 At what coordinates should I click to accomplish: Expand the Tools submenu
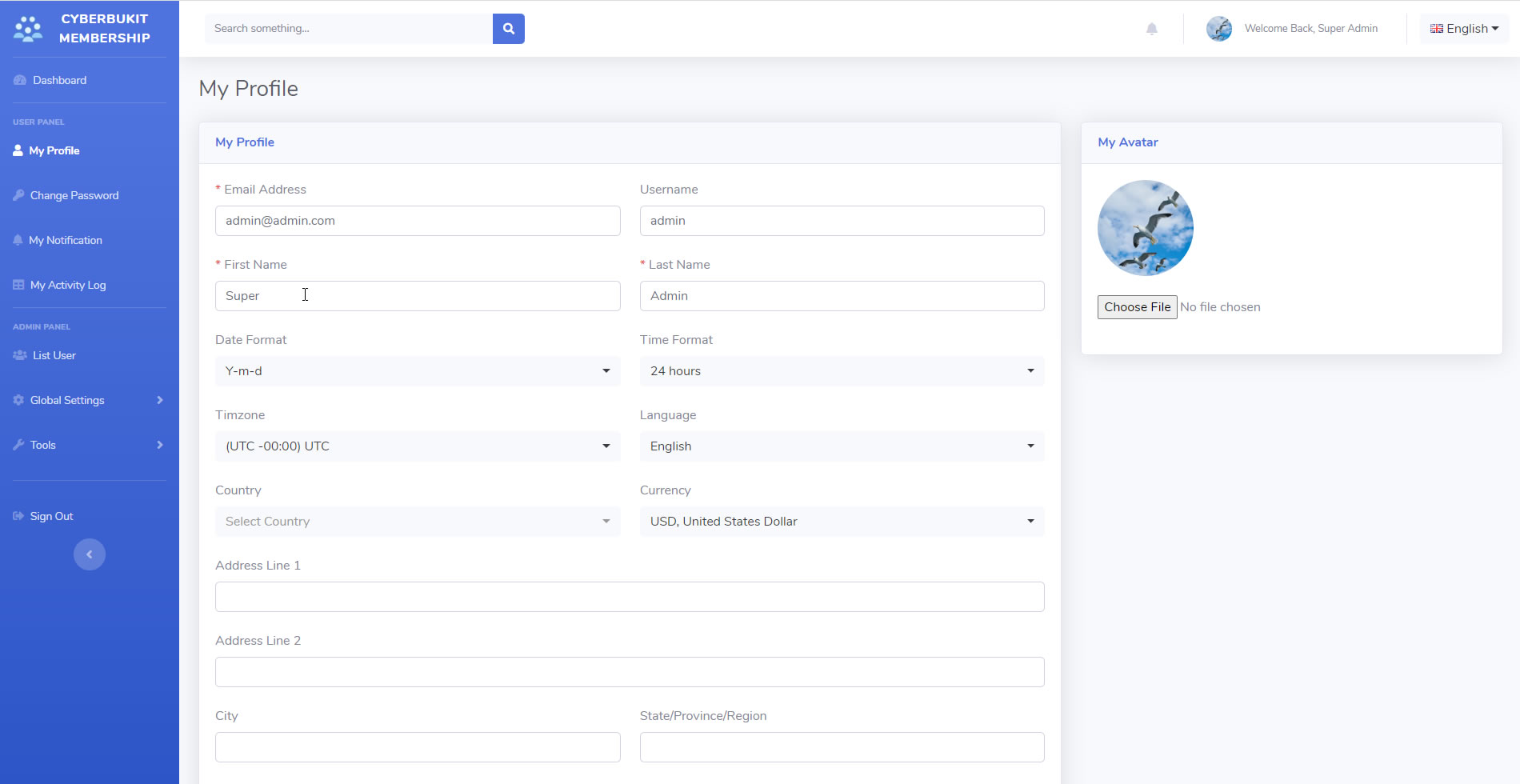[88, 445]
